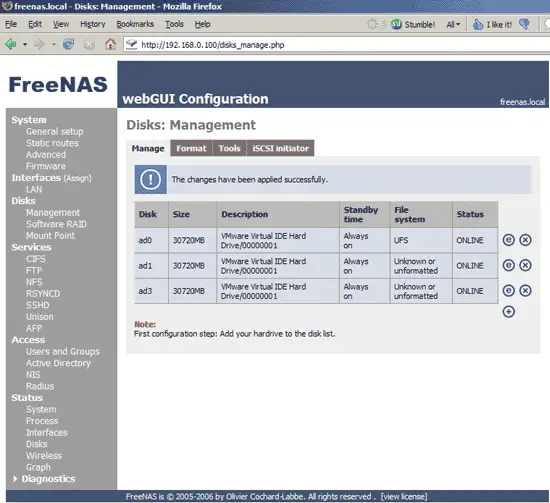The width and height of the screenshot is (550, 503).
Task: Click the Interfaces (Assign) link
Action: [51, 178]
